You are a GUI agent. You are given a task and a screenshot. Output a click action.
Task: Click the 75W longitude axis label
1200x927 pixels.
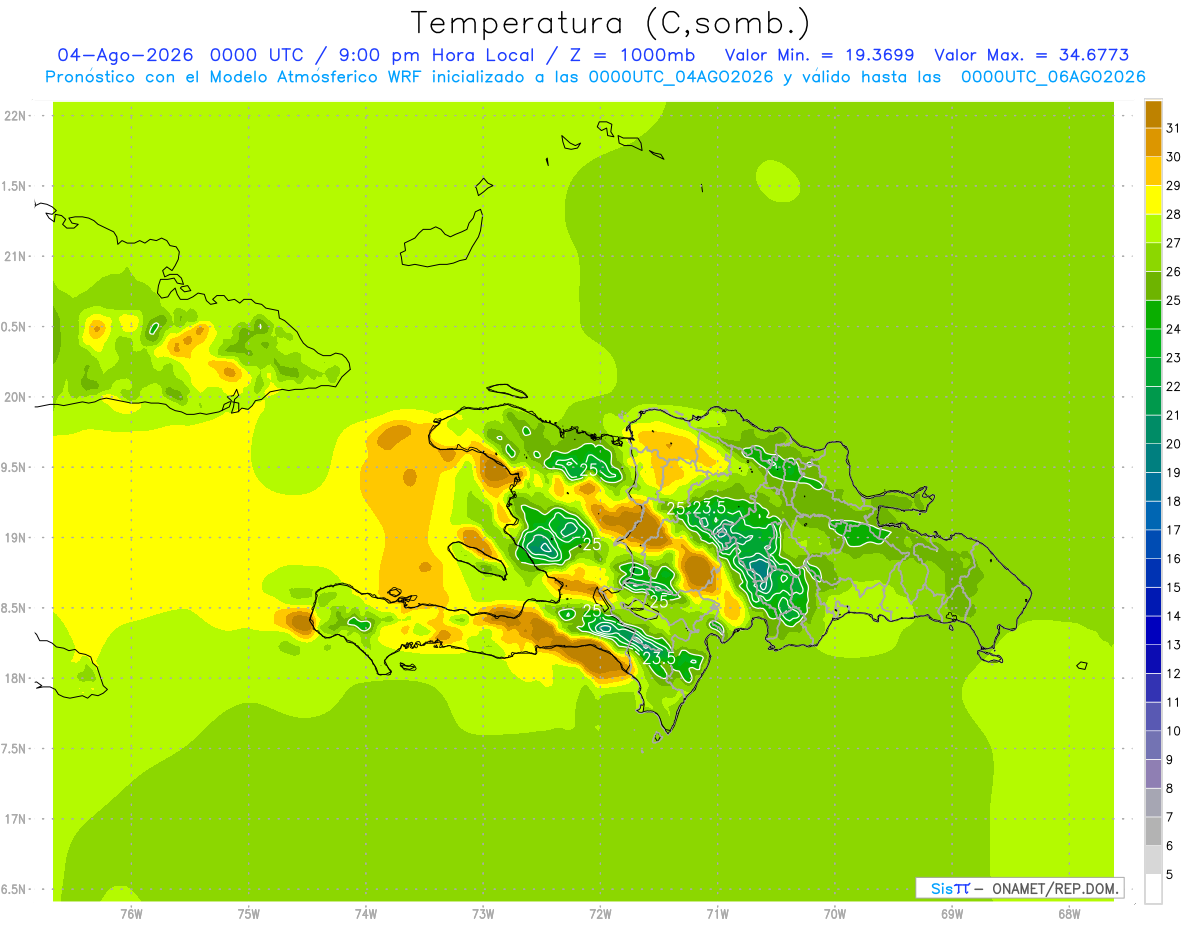(249, 913)
